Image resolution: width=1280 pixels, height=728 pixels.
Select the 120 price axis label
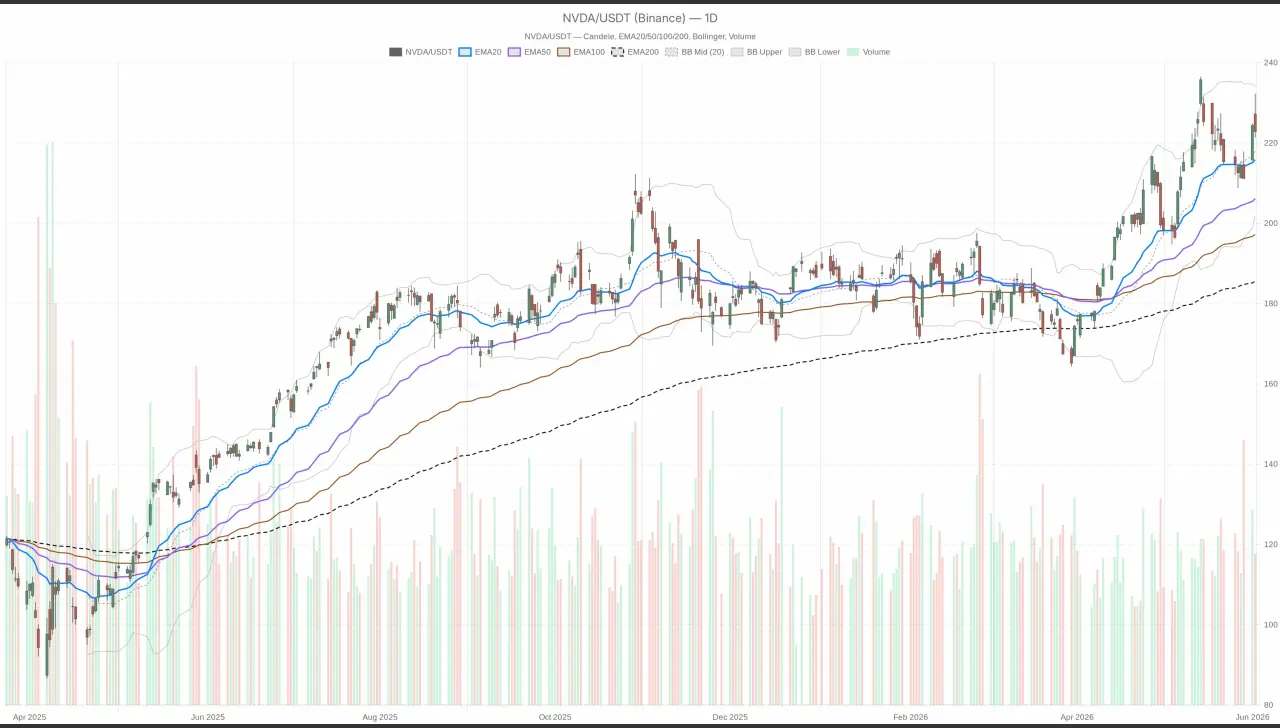[x=1270, y=544]
